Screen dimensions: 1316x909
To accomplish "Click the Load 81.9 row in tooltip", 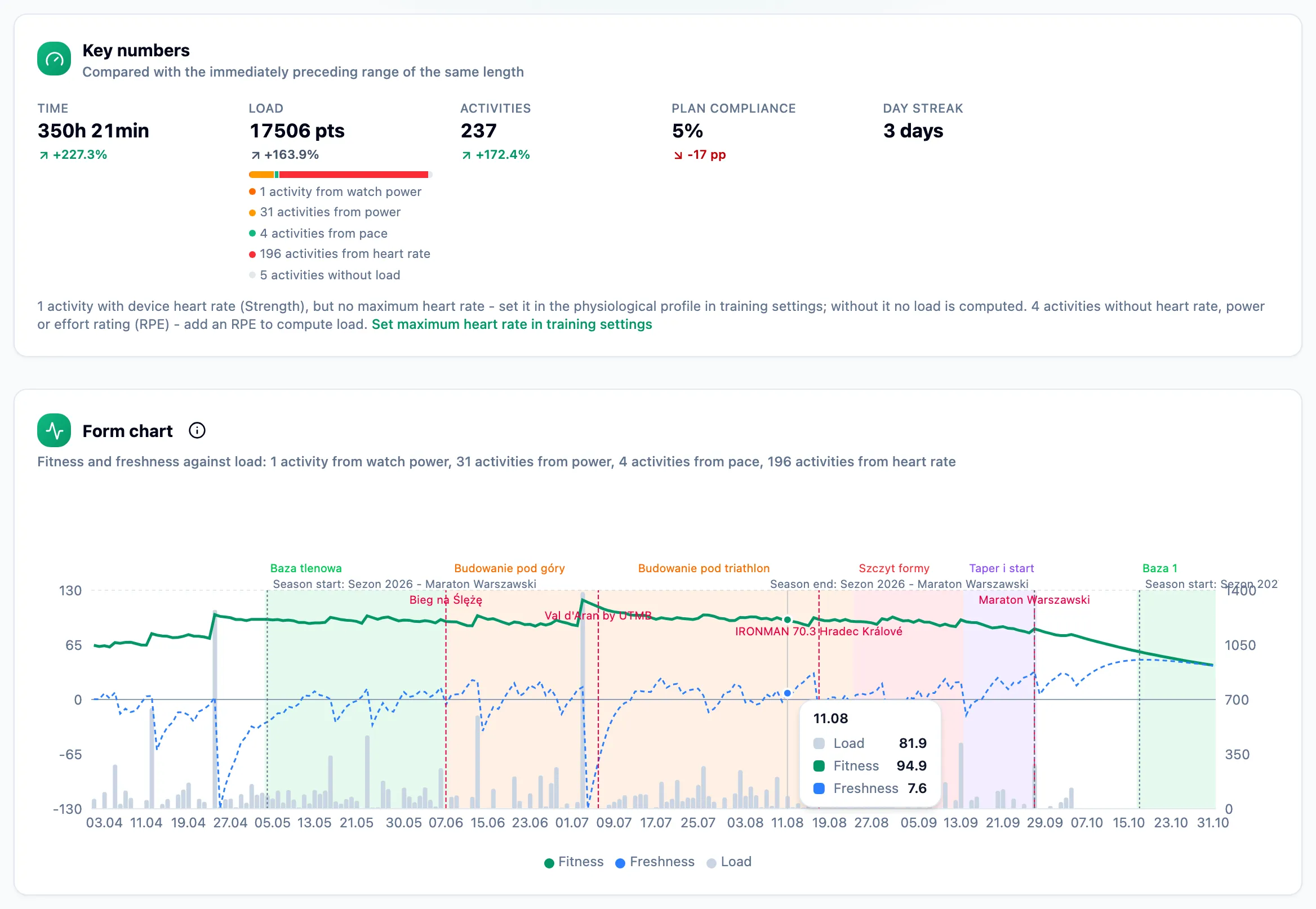I will pyautogui.click(x=870, y=743).
